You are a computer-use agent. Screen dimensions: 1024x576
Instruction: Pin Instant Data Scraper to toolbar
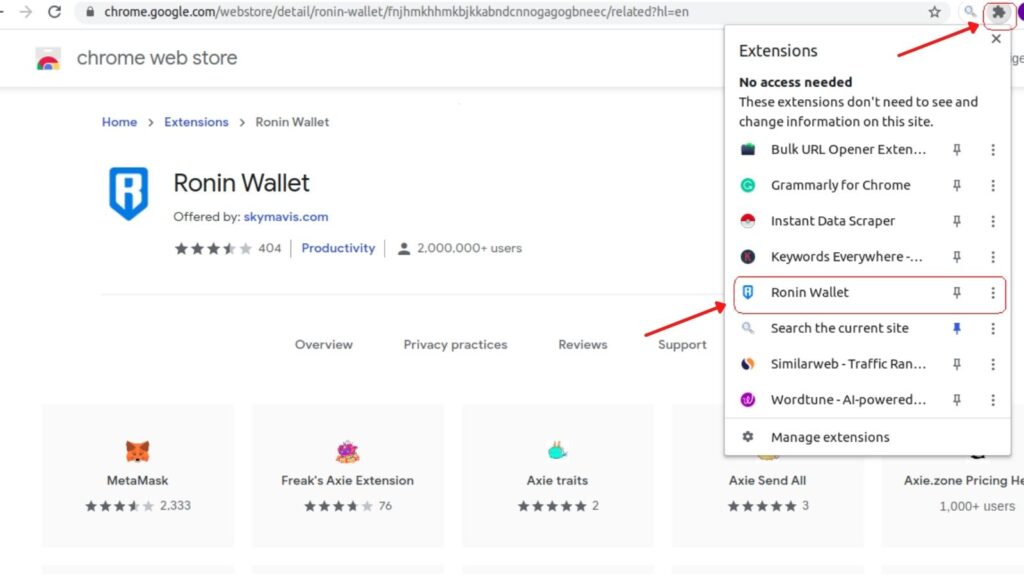tap(957, 221)
